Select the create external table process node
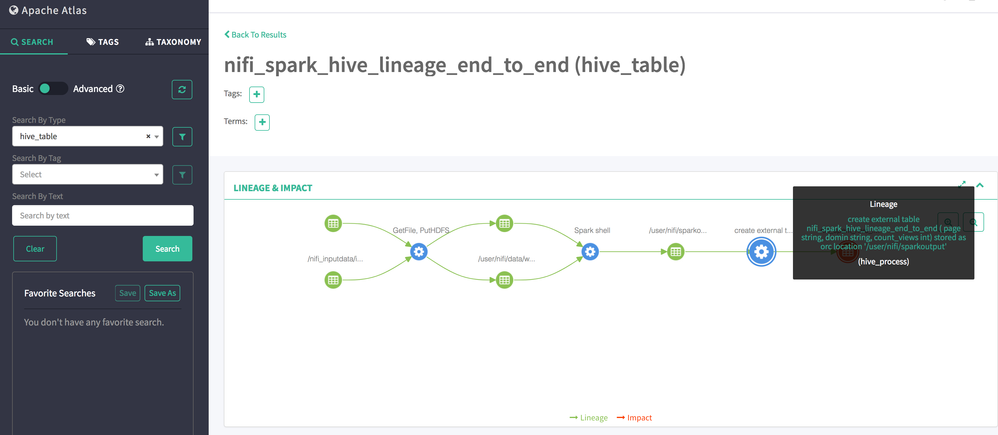 tap(761, 252)
